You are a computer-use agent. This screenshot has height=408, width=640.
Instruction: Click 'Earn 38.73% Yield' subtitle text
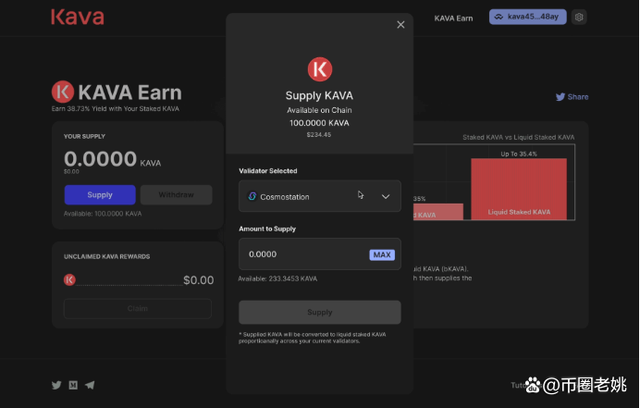pos(115,109)
